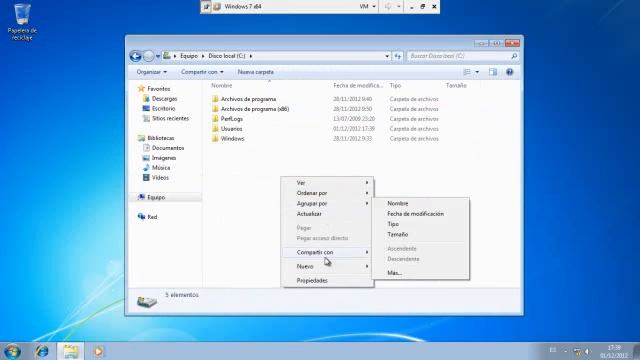Click the pin icon on VM toolbar
Screen dimensions: 640x360
coord(206,7)
